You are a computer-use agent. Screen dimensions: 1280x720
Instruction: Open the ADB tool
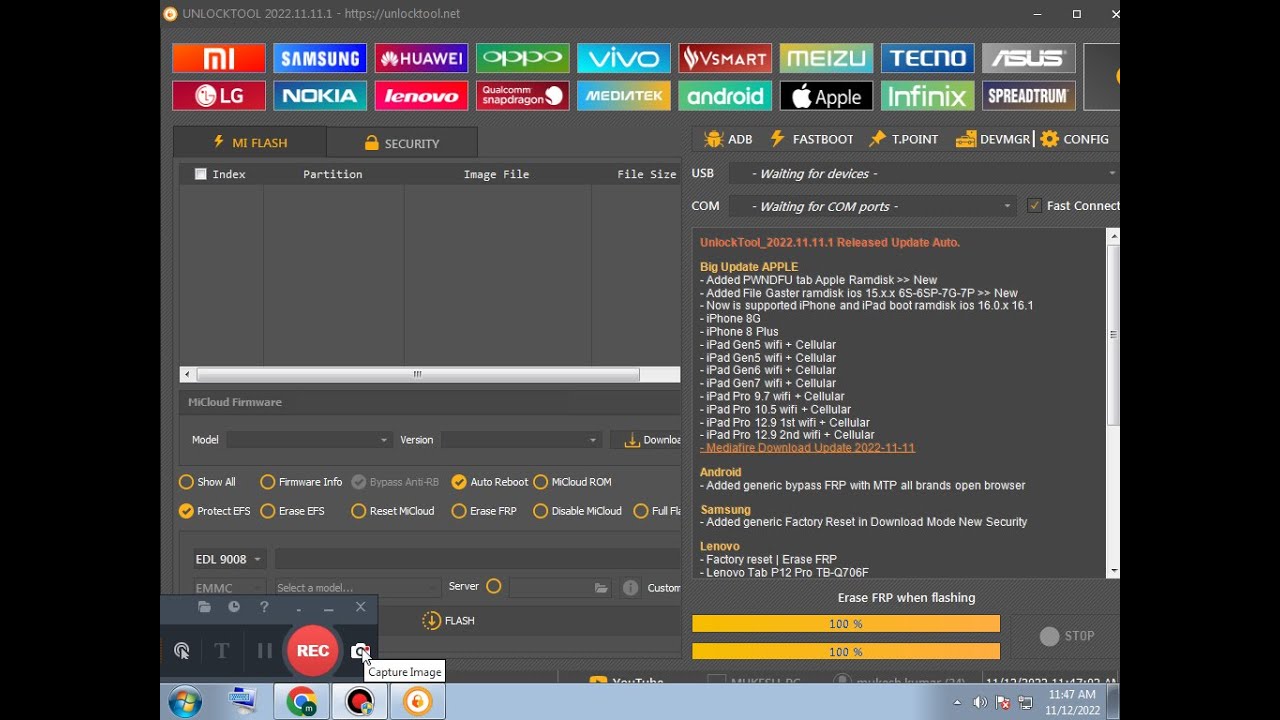728,139
